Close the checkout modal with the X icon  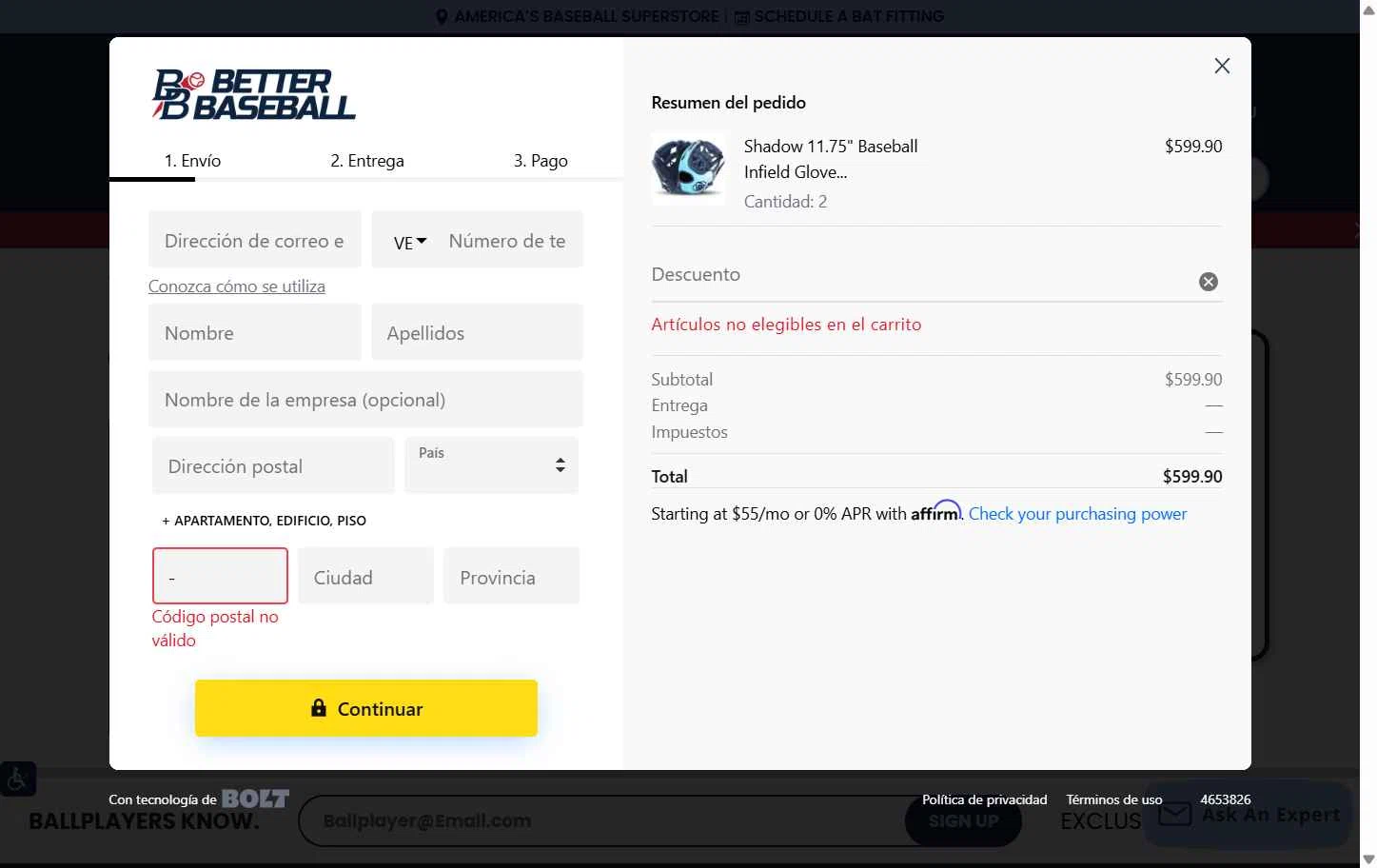coord(1222,66)
